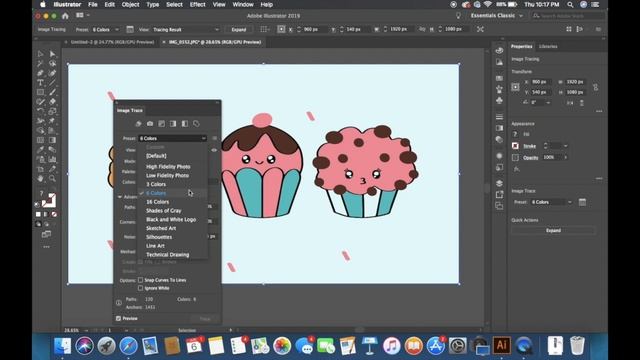Open the Object menu
This screenshot has width=640, height=360.
(130, 4)
